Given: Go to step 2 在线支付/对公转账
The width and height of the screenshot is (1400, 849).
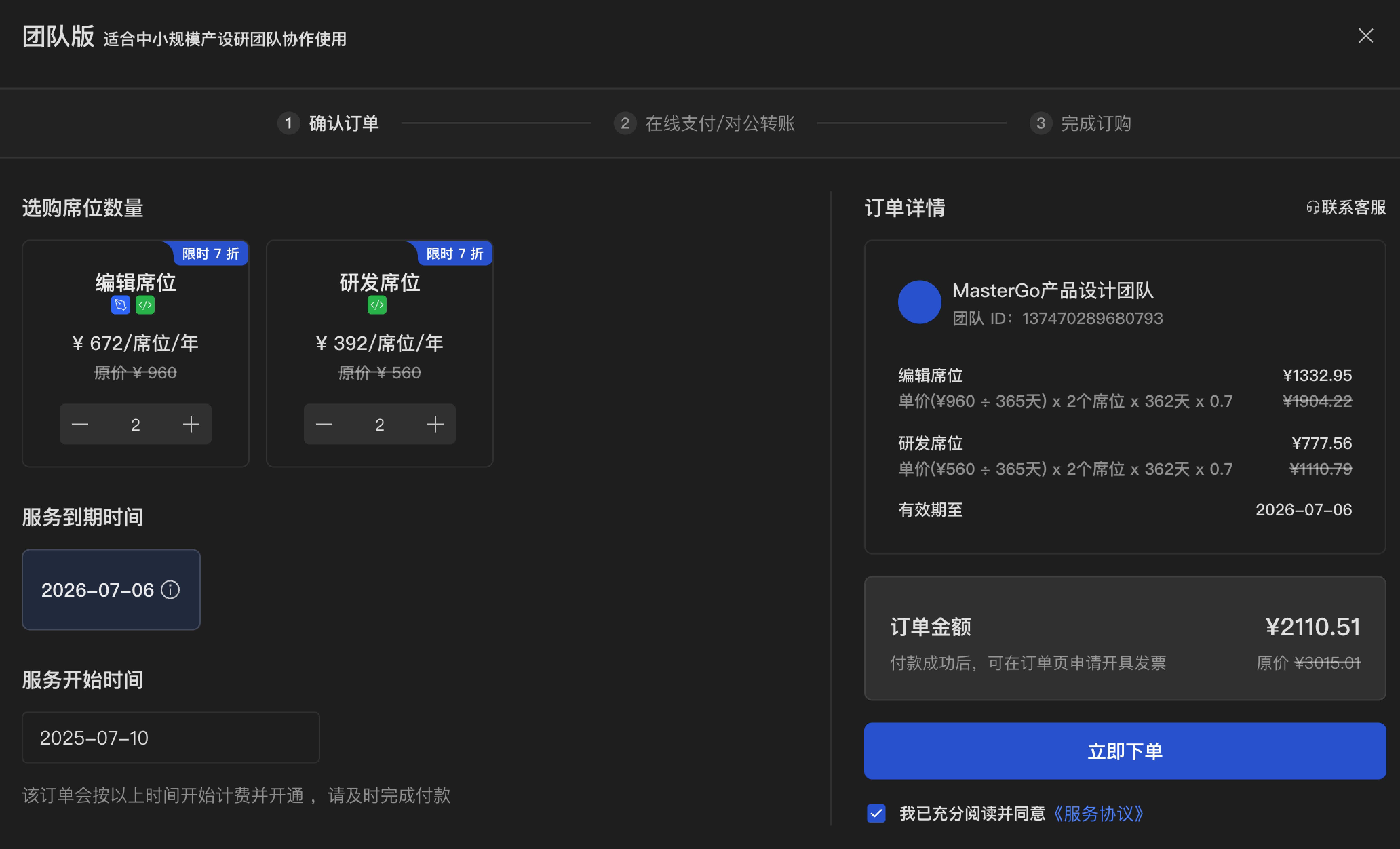Looking at the screenshot, I should pyautogui.click(x=704, y=123).
